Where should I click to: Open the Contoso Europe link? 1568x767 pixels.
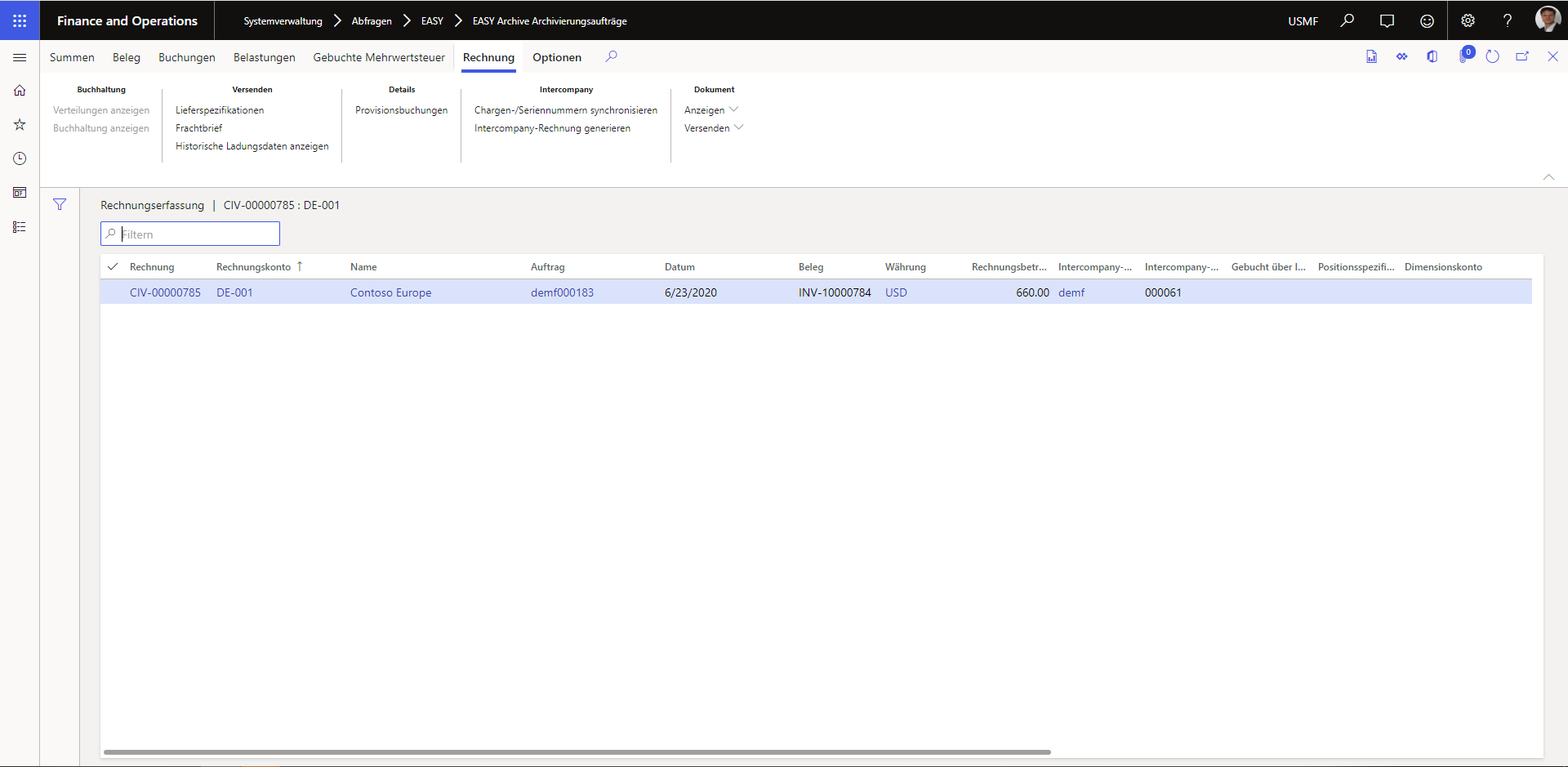tap(390, 292)
